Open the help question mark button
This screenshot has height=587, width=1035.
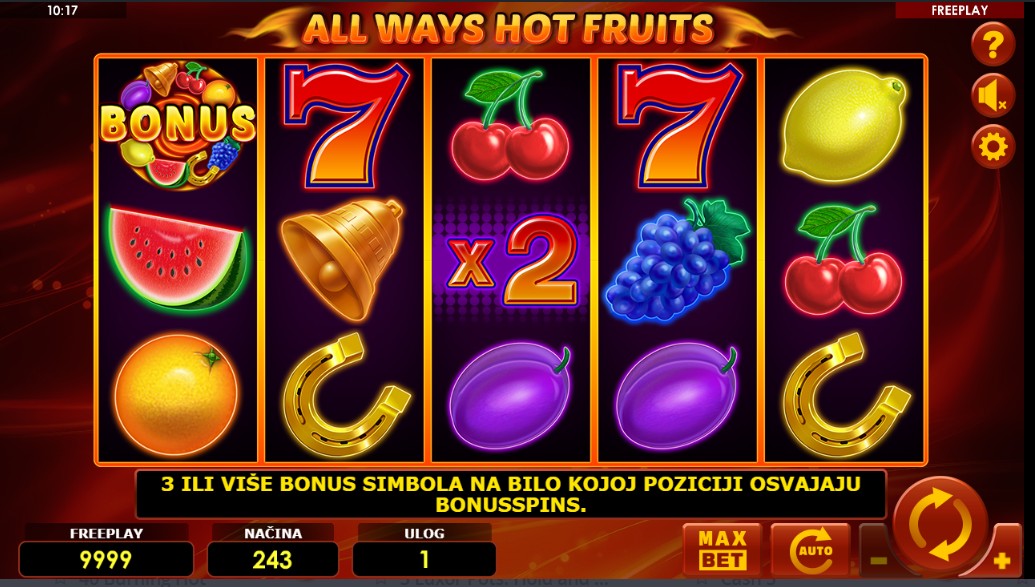pos(993,44)
